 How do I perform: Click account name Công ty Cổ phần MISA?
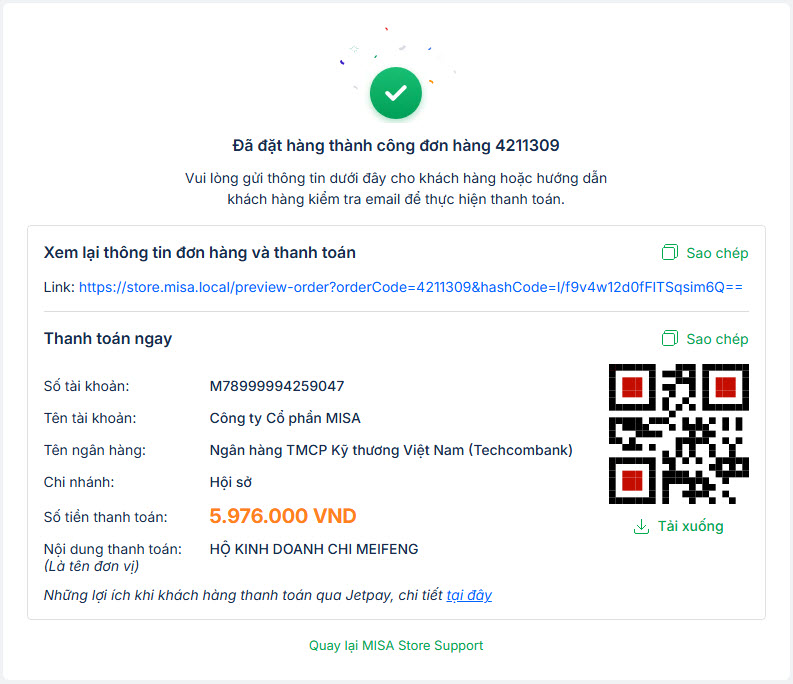pyautogui.click(x=285, y=418)
